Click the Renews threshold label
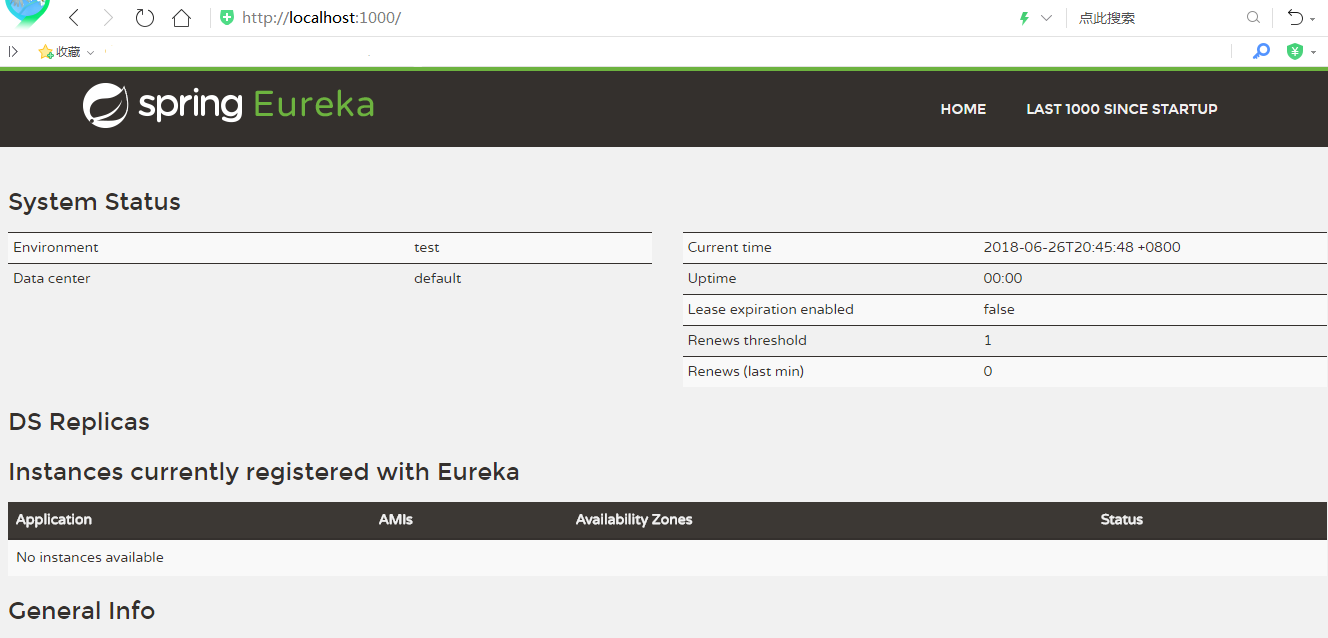 (747, 340)
